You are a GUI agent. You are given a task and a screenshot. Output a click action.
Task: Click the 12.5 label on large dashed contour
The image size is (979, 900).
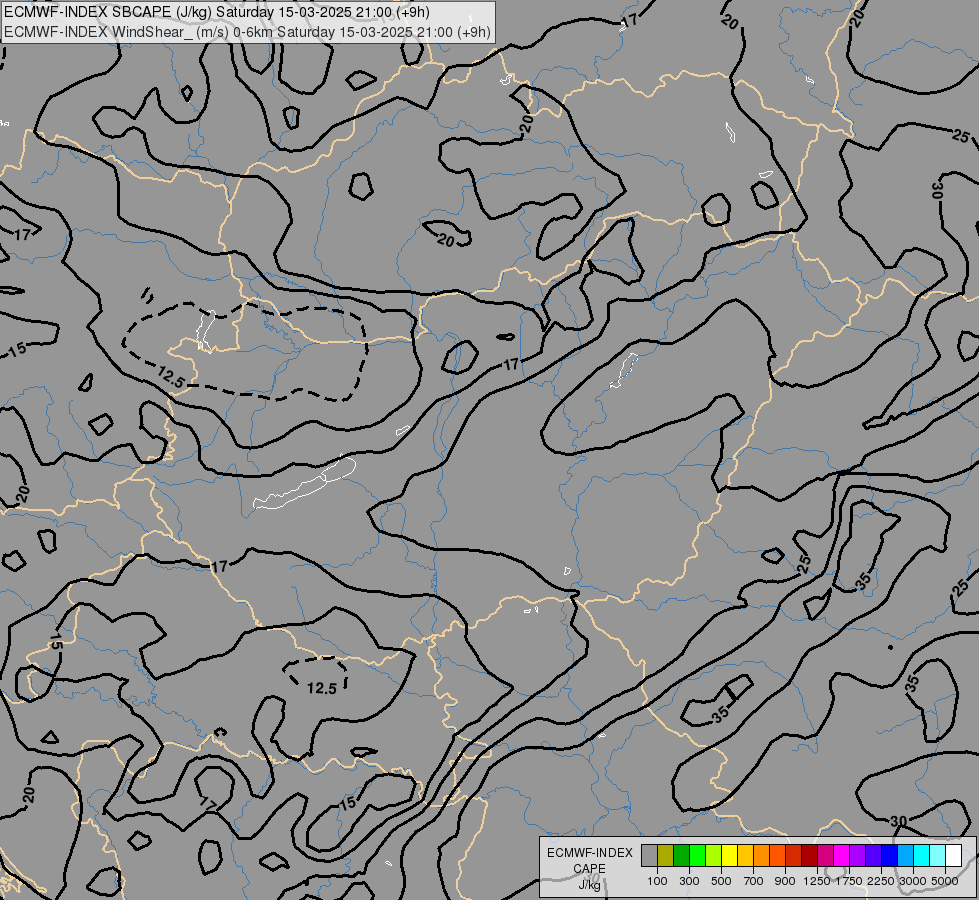171,377
